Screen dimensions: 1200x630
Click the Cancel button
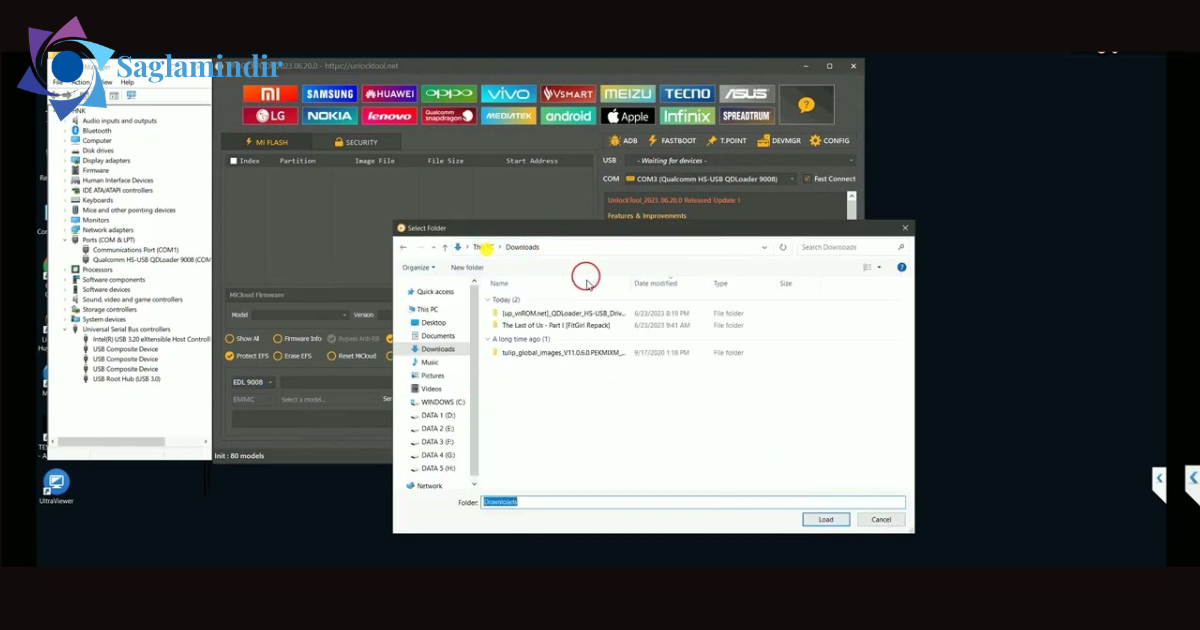click(881, 520)
